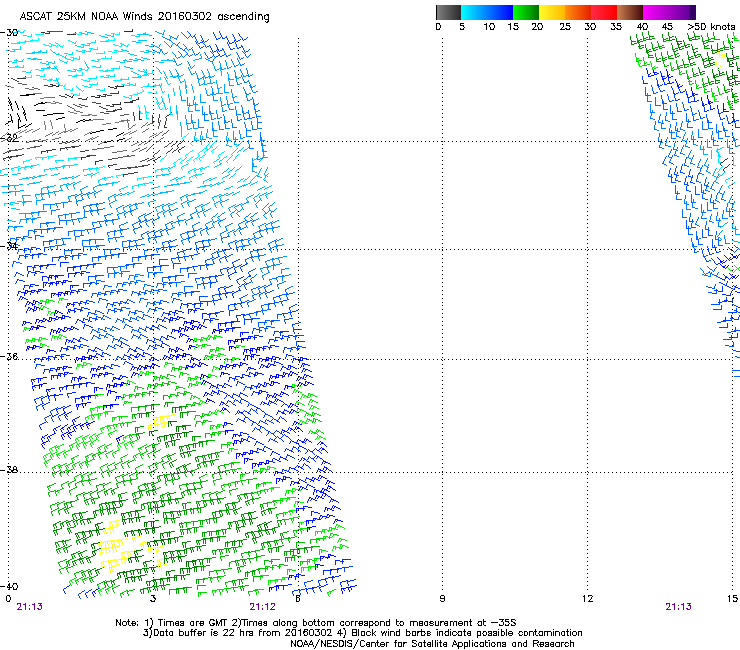Screen dimensions: 740x650
Task: Click the ASCAT 25KM NOAA Winds title
Action: pos(144,17)
